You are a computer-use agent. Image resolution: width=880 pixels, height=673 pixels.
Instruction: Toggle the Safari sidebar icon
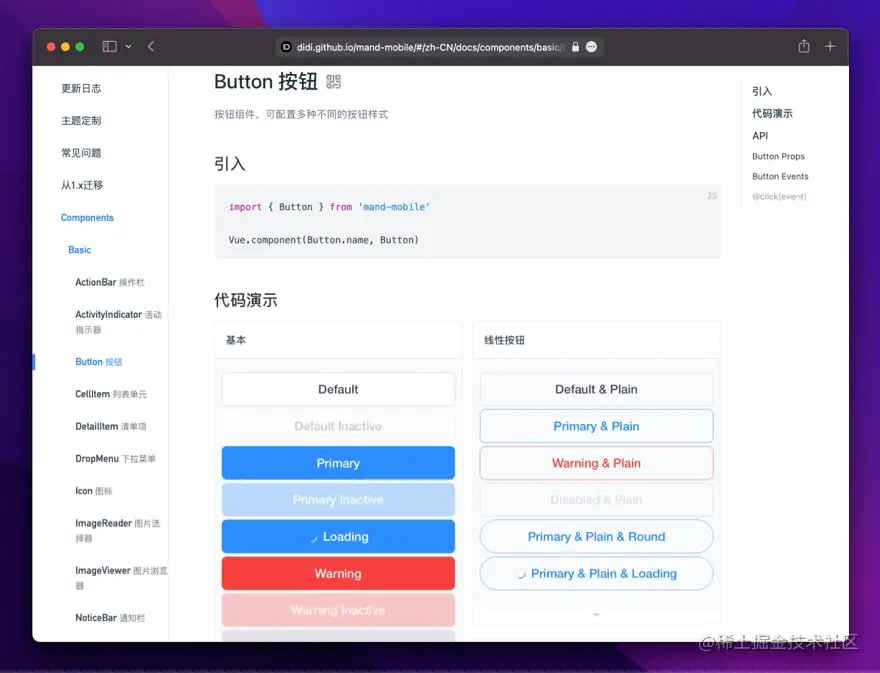108,46
